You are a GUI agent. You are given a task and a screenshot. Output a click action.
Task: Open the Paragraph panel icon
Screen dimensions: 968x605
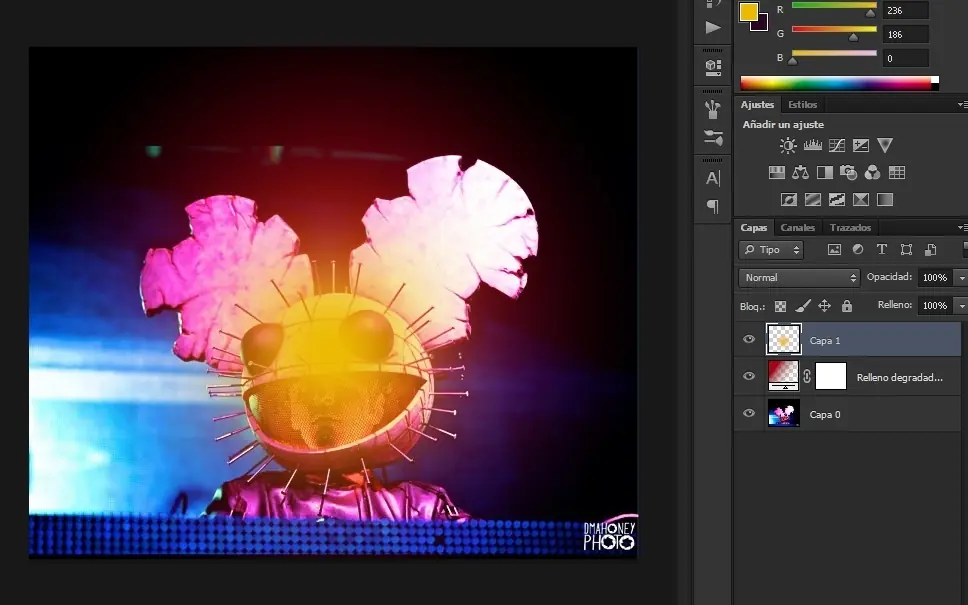(713, 206)
